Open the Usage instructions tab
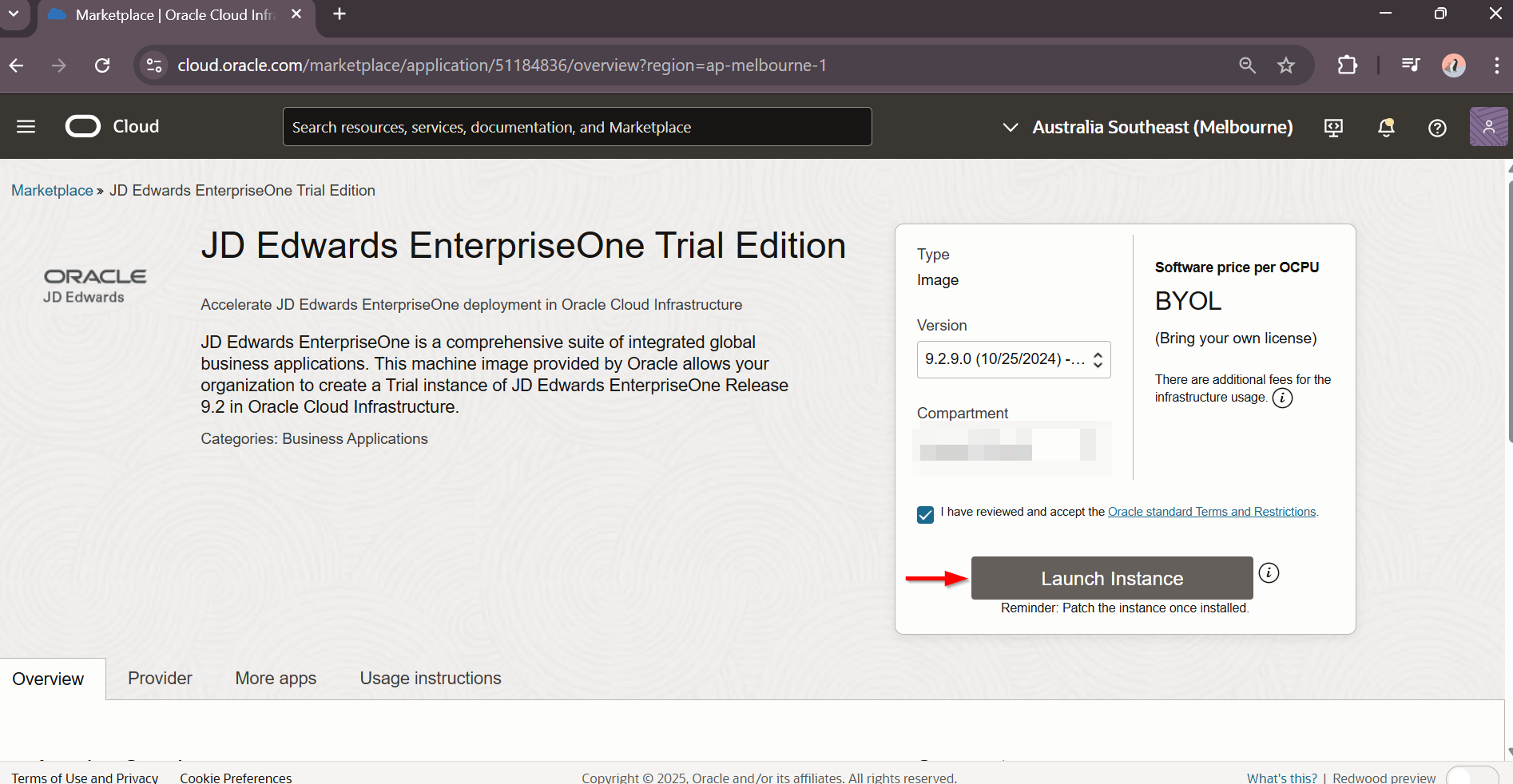The image size is (1513, 784). coord(430,678)
